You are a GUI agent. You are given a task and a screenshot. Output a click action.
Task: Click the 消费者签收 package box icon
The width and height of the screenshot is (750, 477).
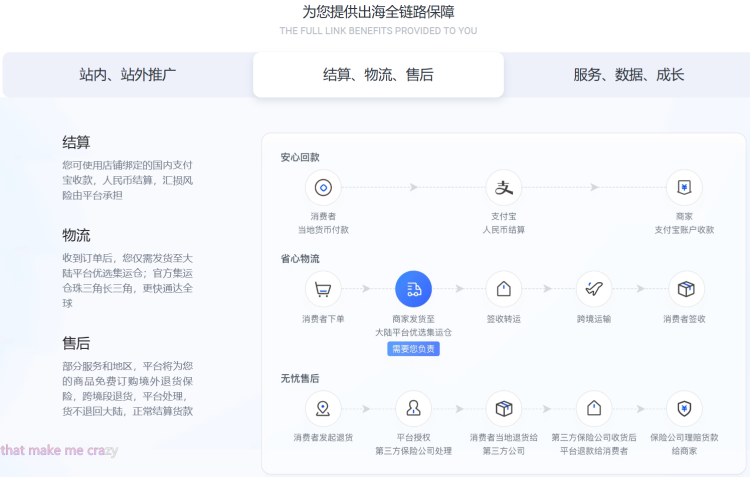[686, 289]
